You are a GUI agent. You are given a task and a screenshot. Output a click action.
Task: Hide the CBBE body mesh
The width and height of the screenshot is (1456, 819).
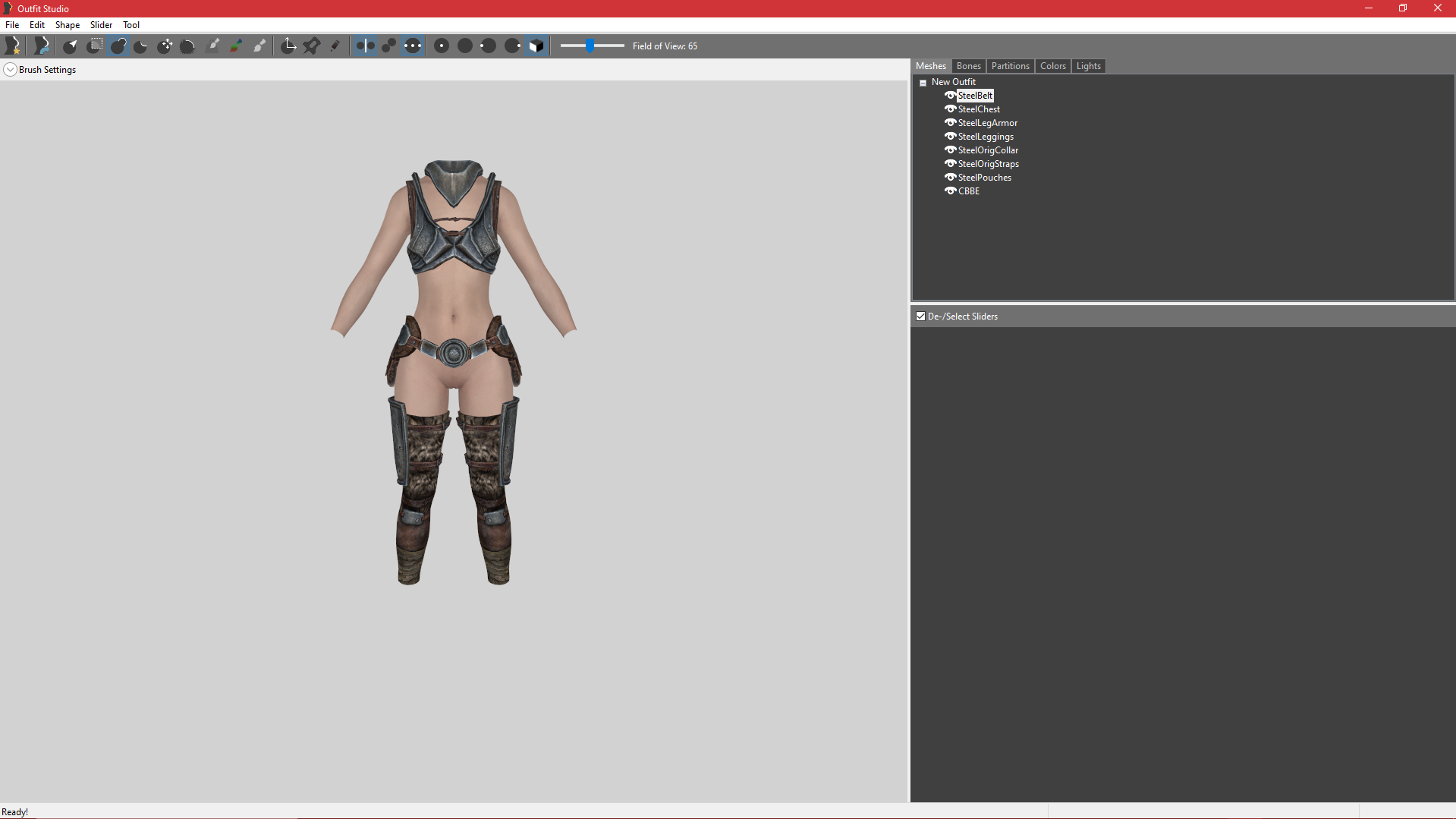[950, 191]
